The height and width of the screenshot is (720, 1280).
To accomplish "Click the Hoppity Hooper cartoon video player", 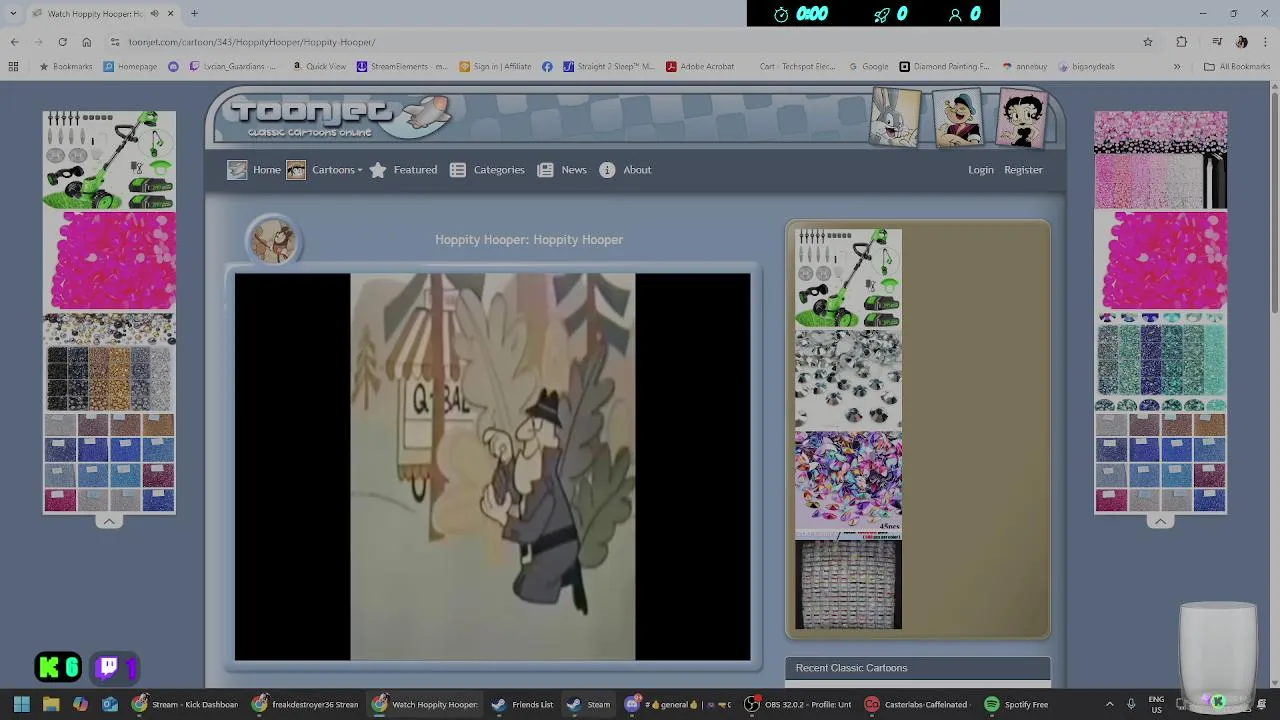I will pos(492,466).
